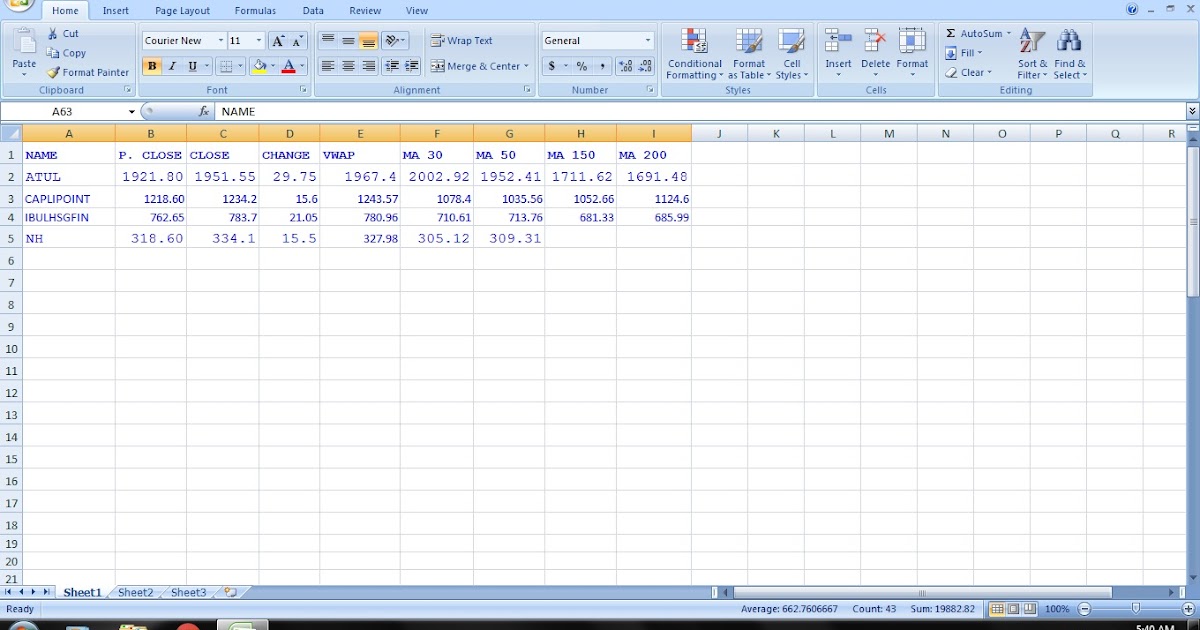1200x630 pixels.
Task: Click the formula bar input
Action: [x=700, y=112]
